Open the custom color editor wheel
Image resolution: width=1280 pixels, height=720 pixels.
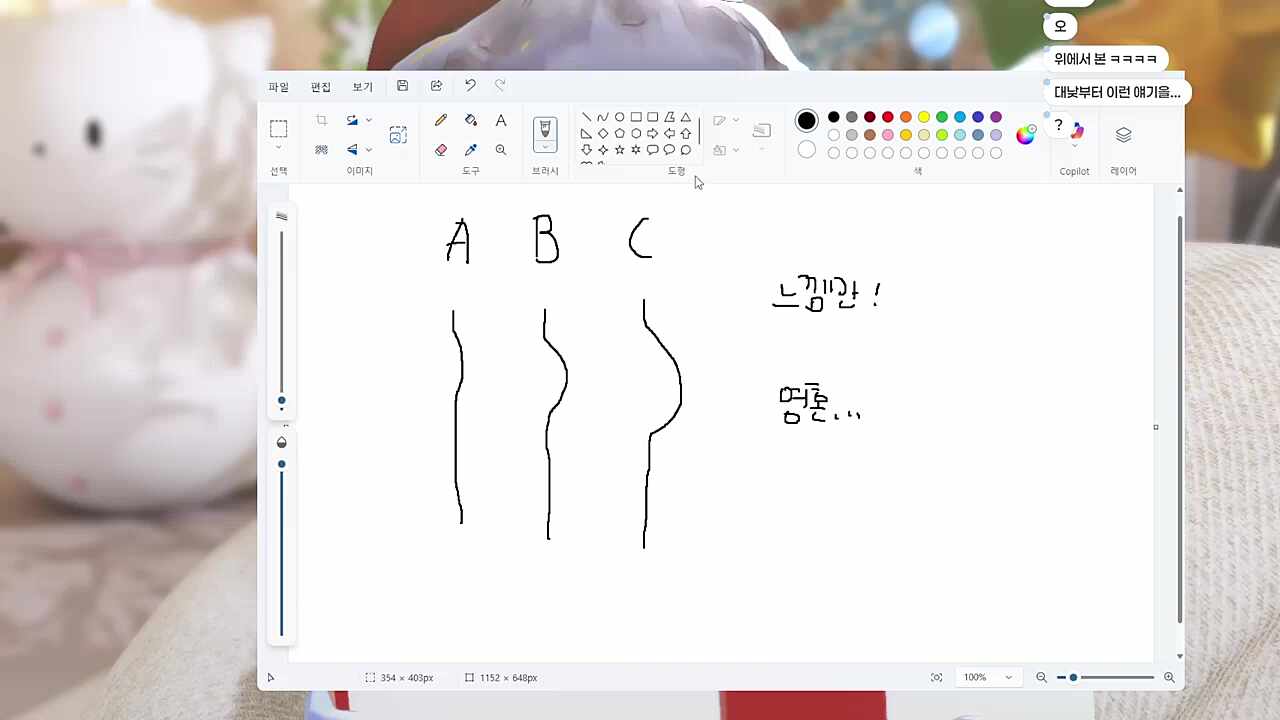(1025, 134)
